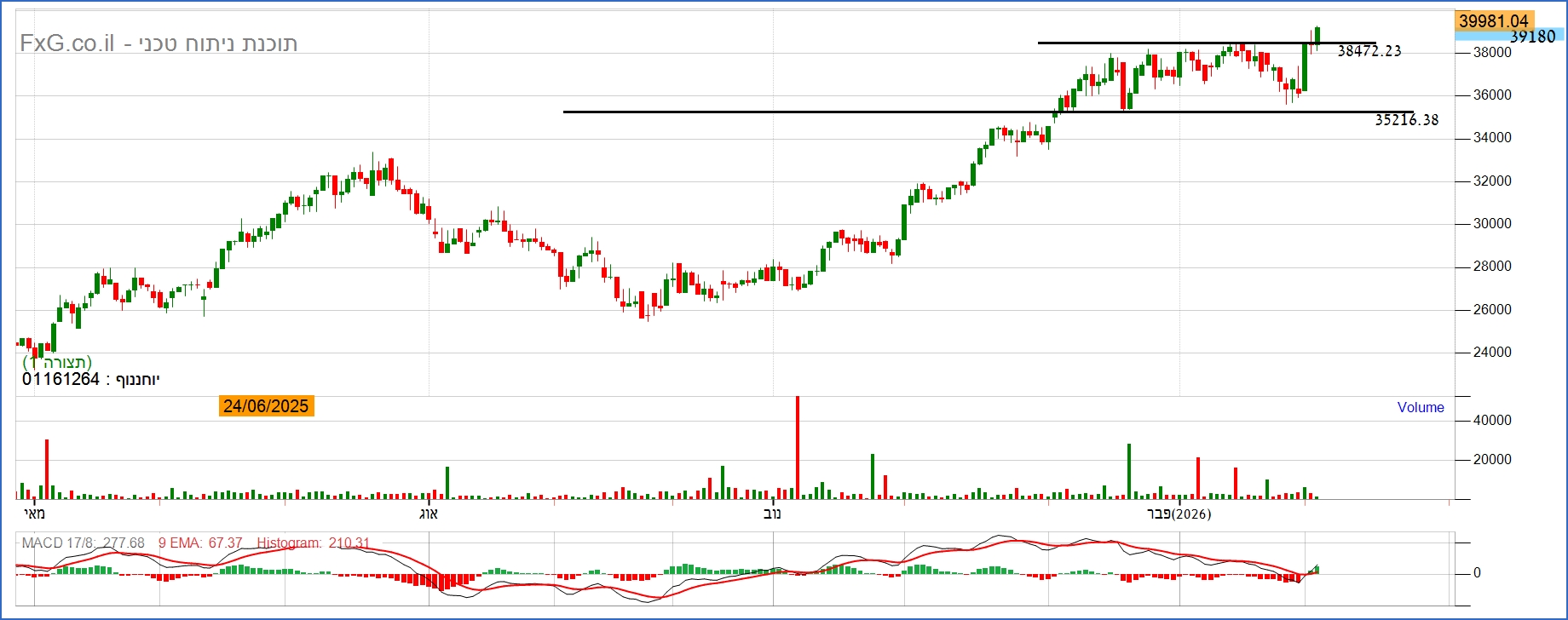Click the Histogram: 210.31 readout

pos(314,542)
